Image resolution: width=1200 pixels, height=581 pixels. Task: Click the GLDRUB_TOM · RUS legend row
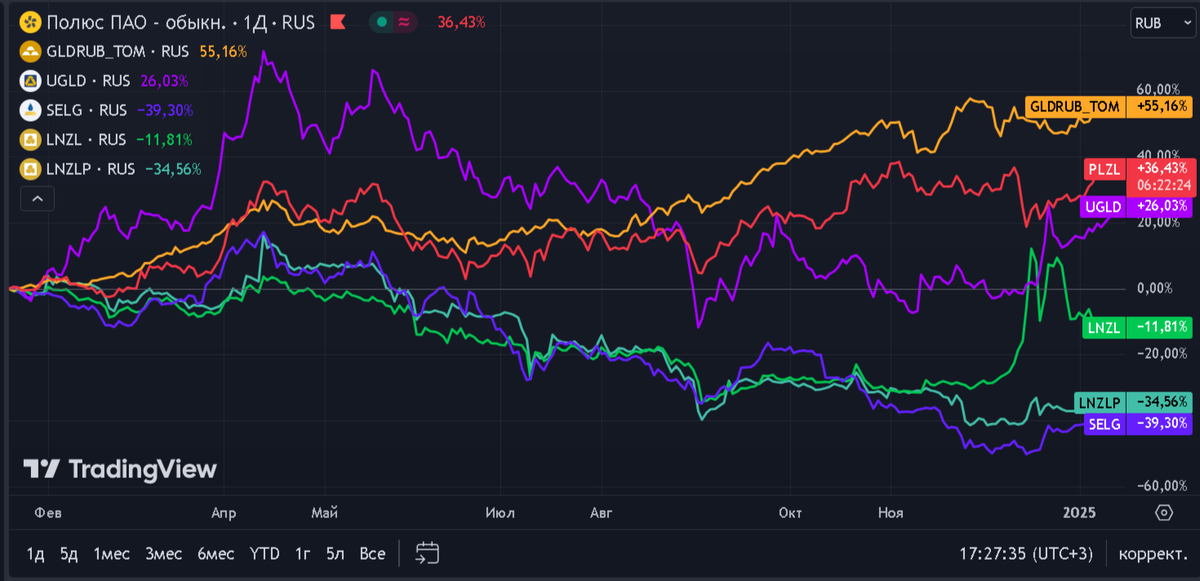pos(119,50)
